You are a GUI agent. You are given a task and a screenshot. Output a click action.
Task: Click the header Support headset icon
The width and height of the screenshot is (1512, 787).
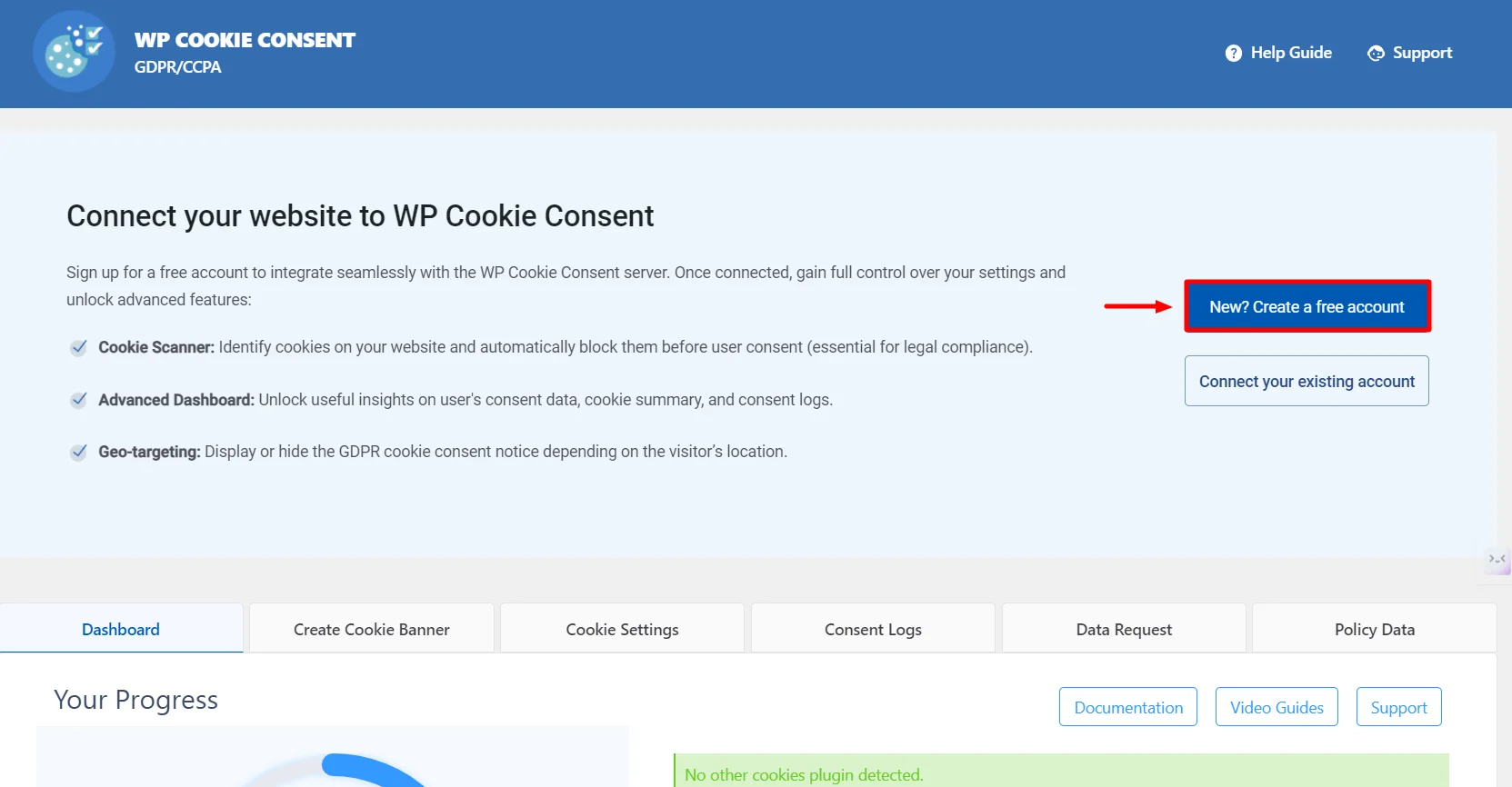(x=1376, y=54)
